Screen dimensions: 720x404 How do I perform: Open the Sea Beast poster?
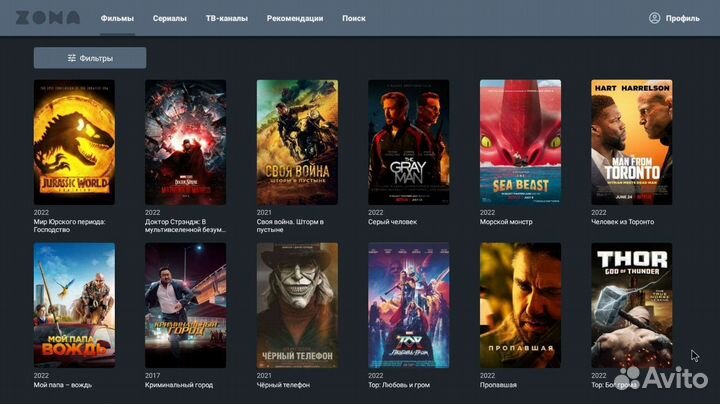(520, 142)
